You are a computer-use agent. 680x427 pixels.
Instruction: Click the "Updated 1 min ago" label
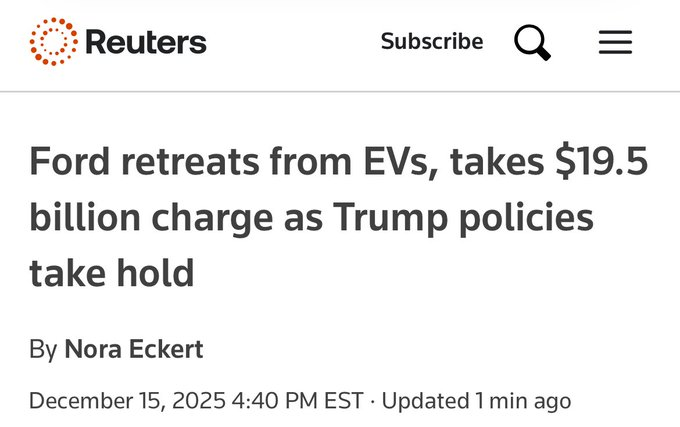pos(477,401)
